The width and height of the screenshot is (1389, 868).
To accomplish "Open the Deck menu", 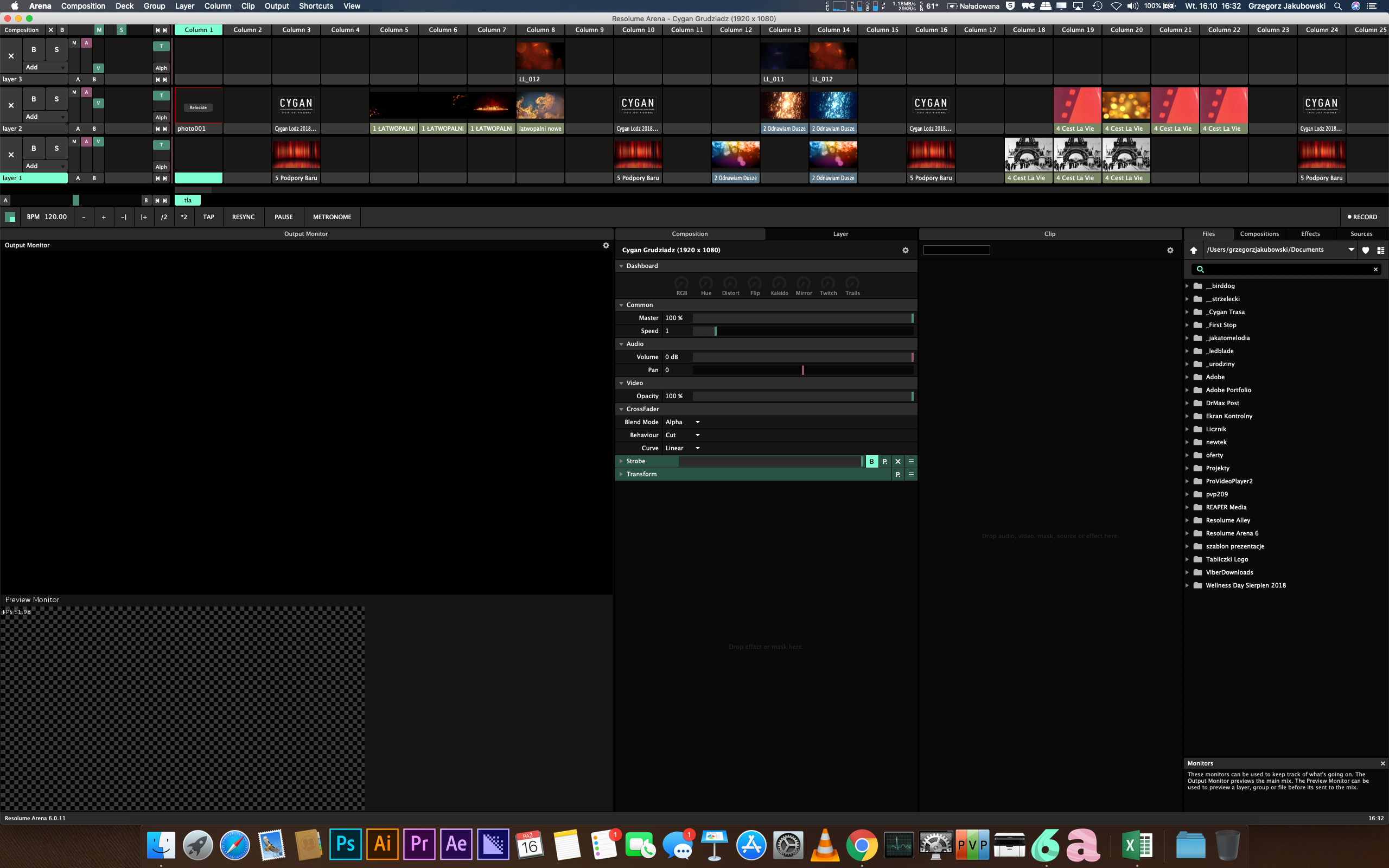I will pyautogui.click(x=124, y=7).
